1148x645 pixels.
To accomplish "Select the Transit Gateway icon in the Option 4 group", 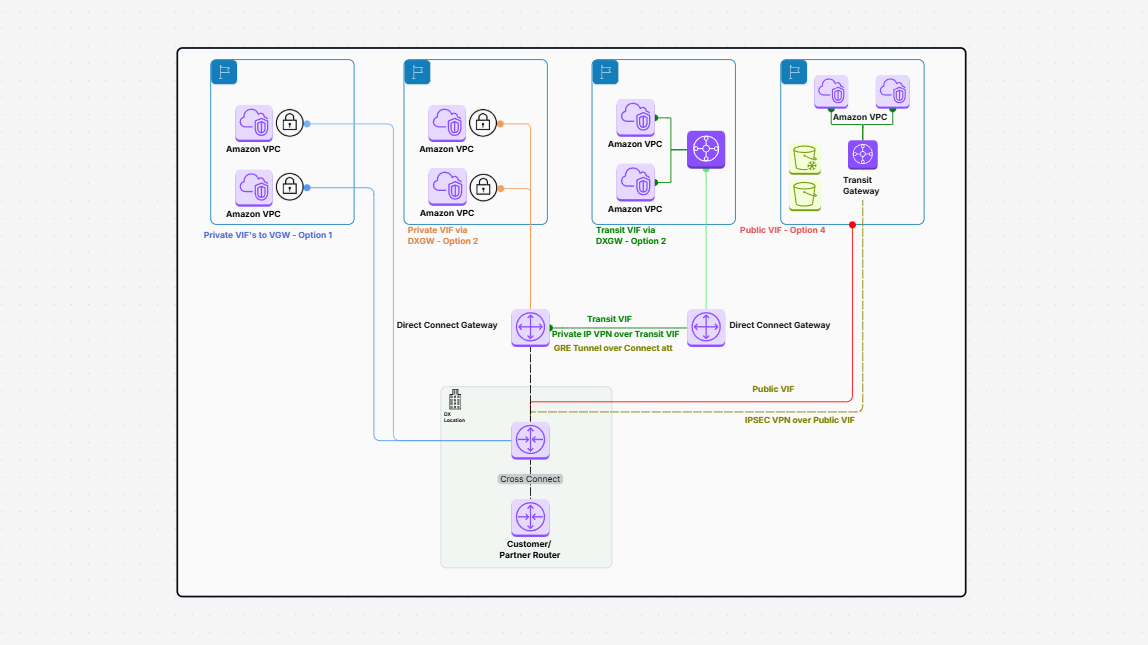I will click(x=862, y=154).
